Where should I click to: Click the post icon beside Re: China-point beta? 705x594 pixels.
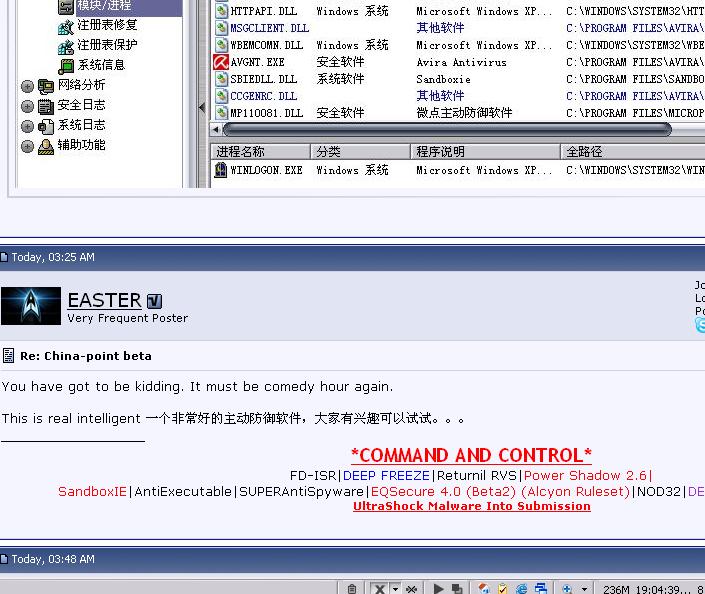point(9,356)
